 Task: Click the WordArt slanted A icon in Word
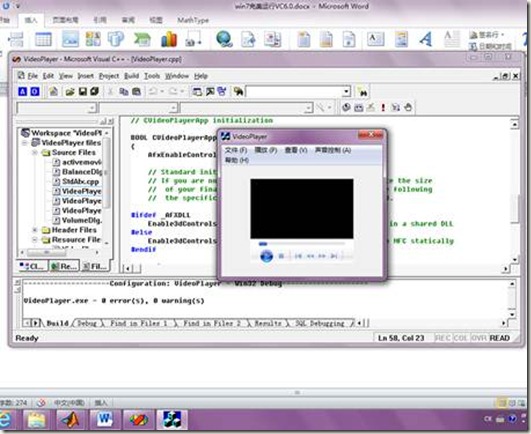426,39
